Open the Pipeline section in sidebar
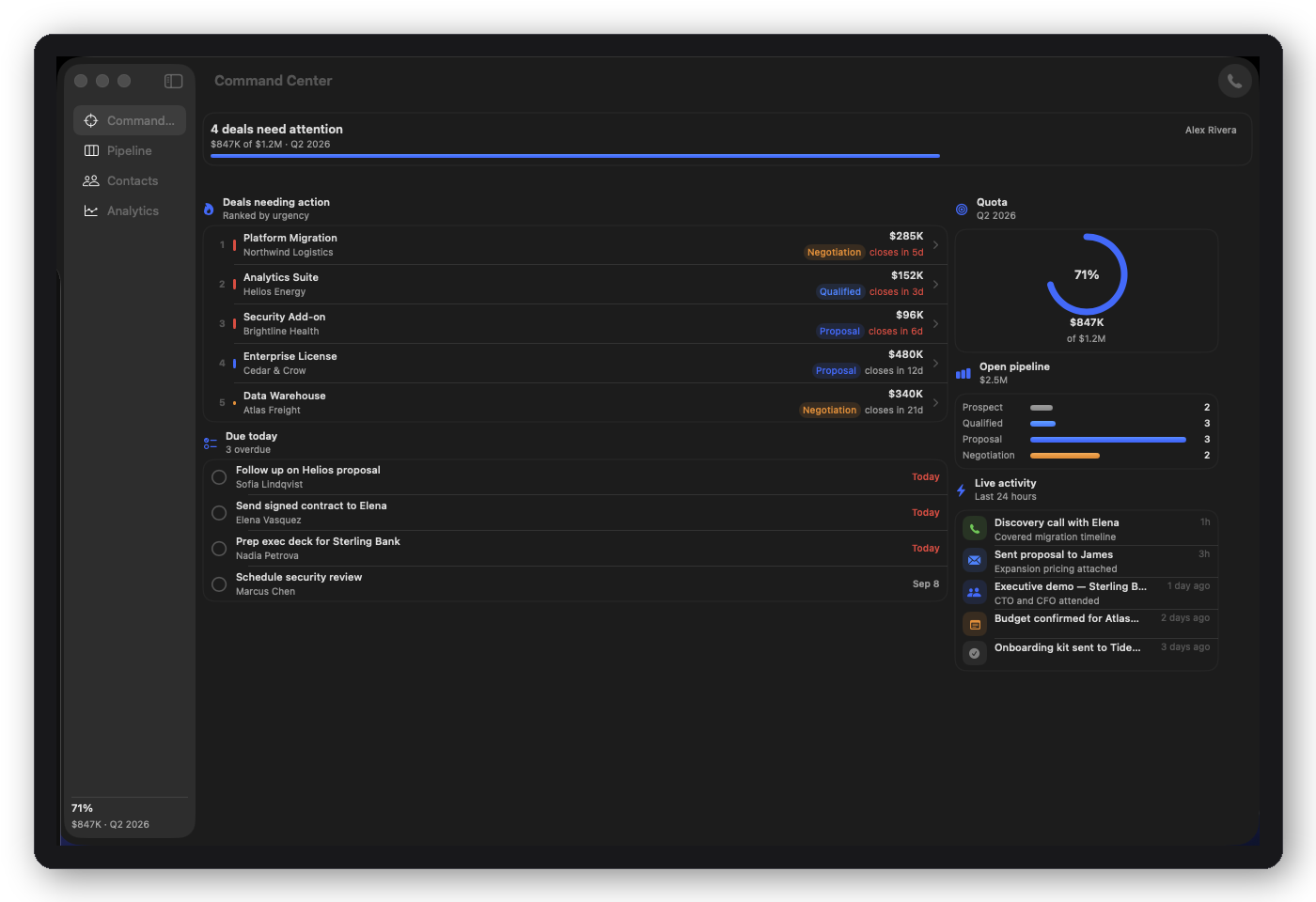 pyautogui.click(x=130, y=150)
